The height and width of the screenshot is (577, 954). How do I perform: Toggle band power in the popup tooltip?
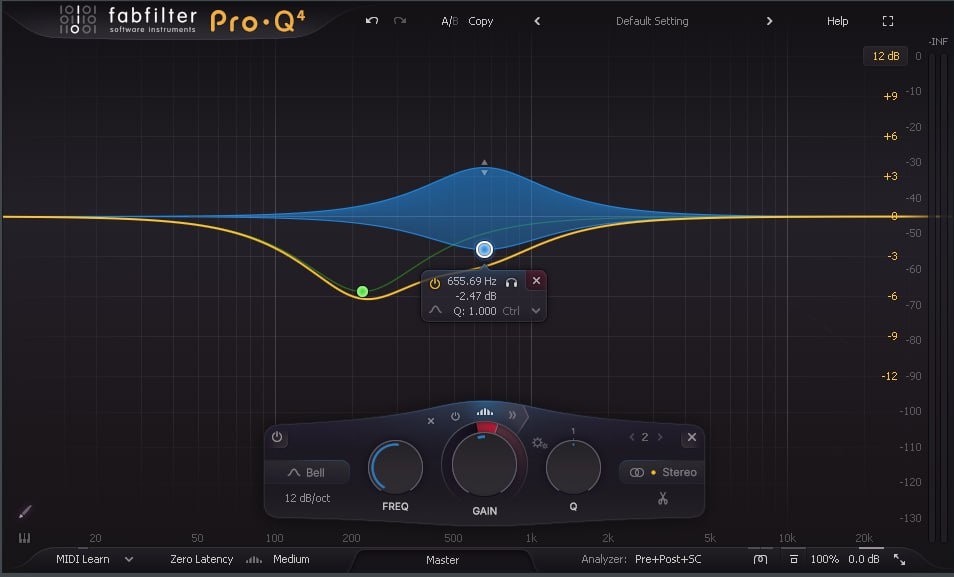(x=434, y=283)
